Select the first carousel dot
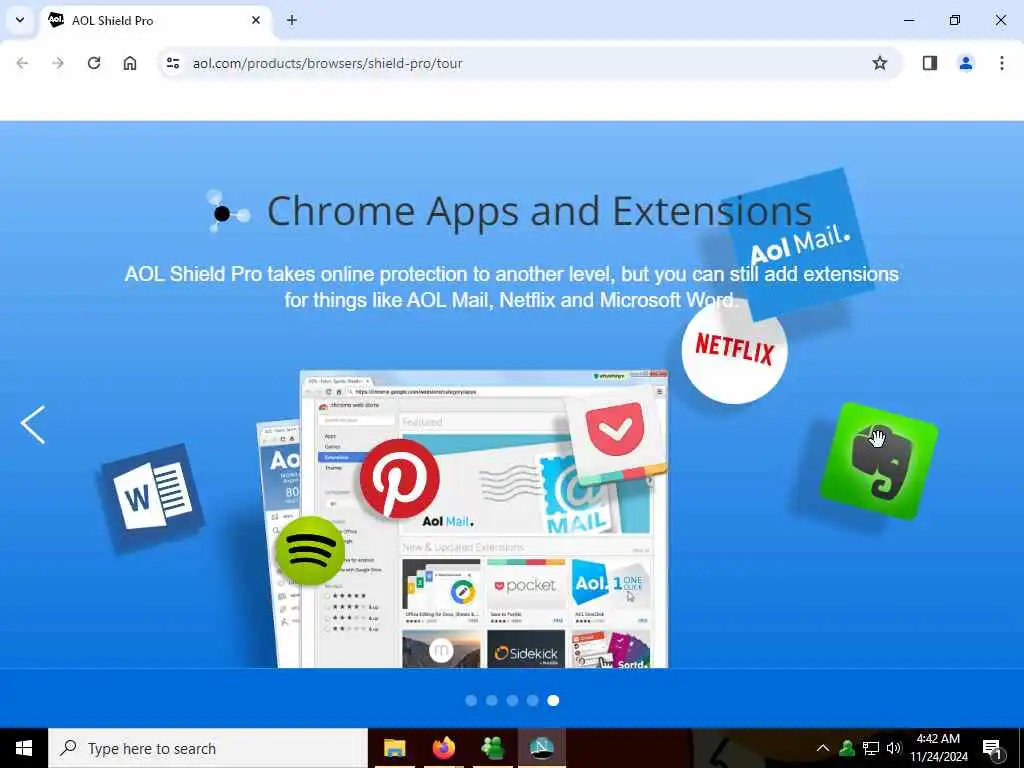 471,701
